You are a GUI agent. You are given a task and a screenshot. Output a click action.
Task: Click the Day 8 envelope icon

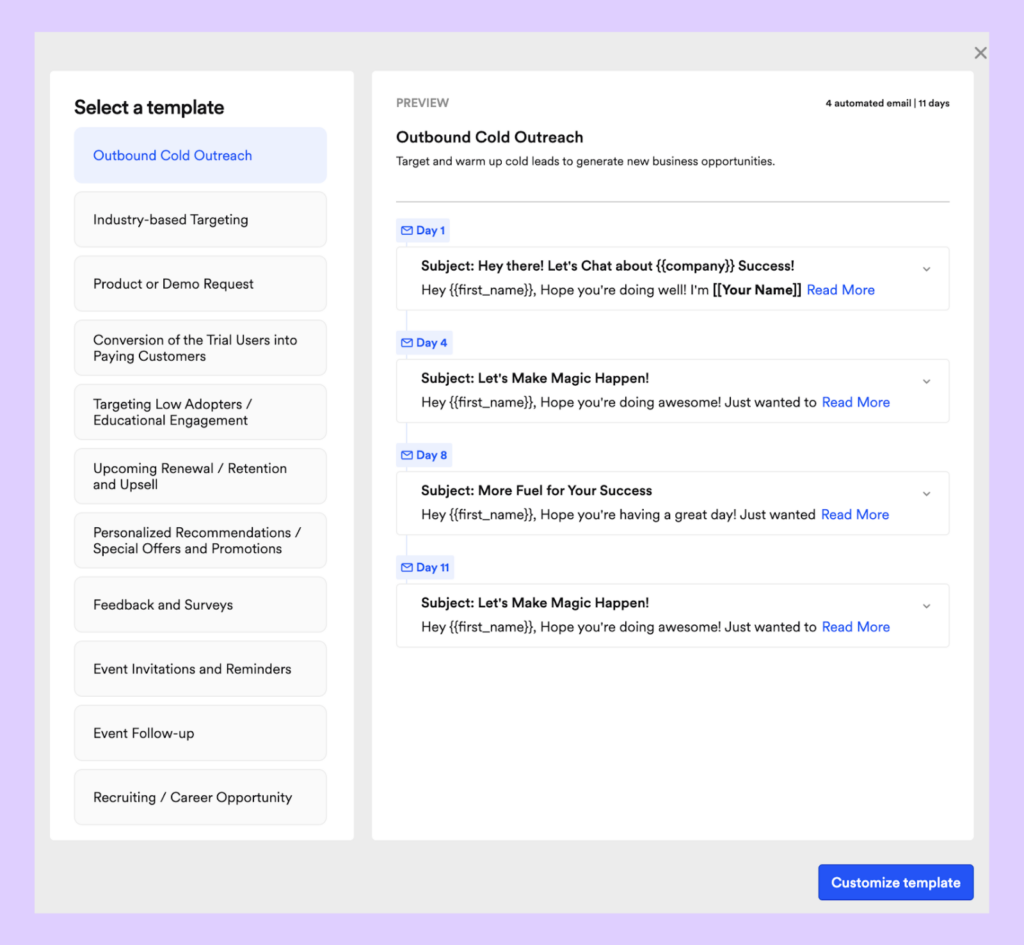point(407,455)
